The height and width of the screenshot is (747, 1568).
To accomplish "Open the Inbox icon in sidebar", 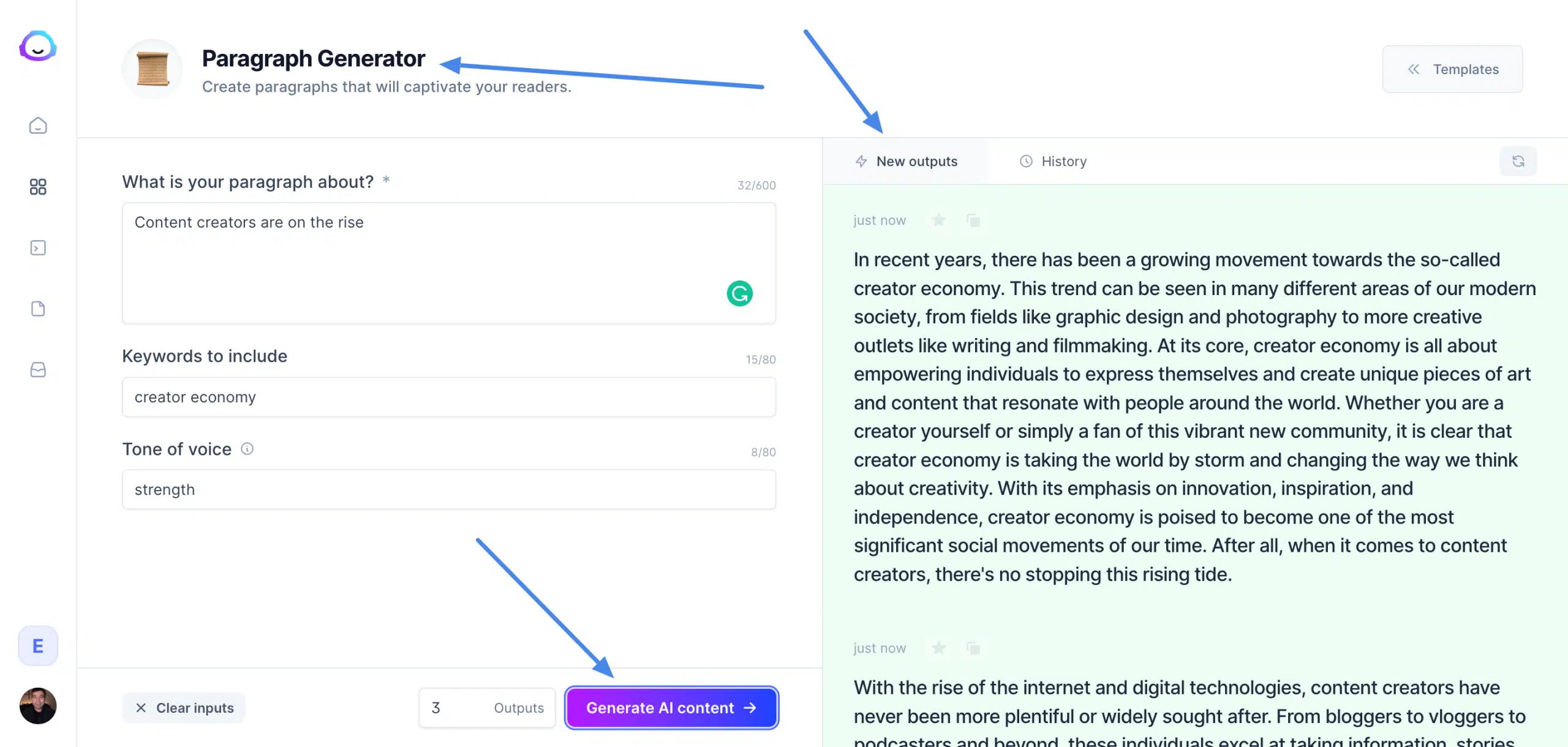I will coord(37,369).
